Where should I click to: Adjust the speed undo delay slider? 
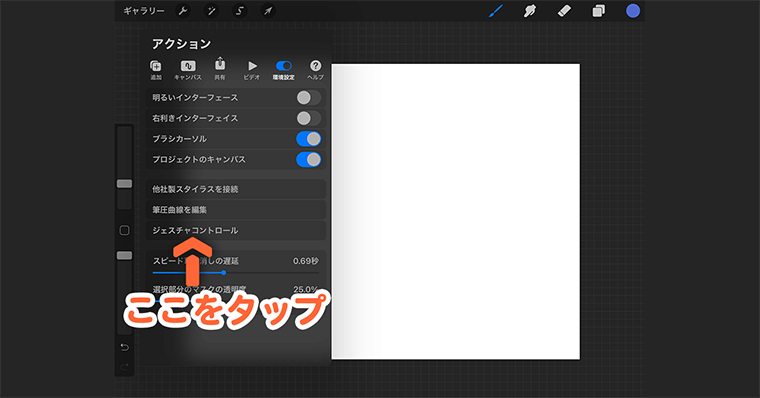point(223,272)
